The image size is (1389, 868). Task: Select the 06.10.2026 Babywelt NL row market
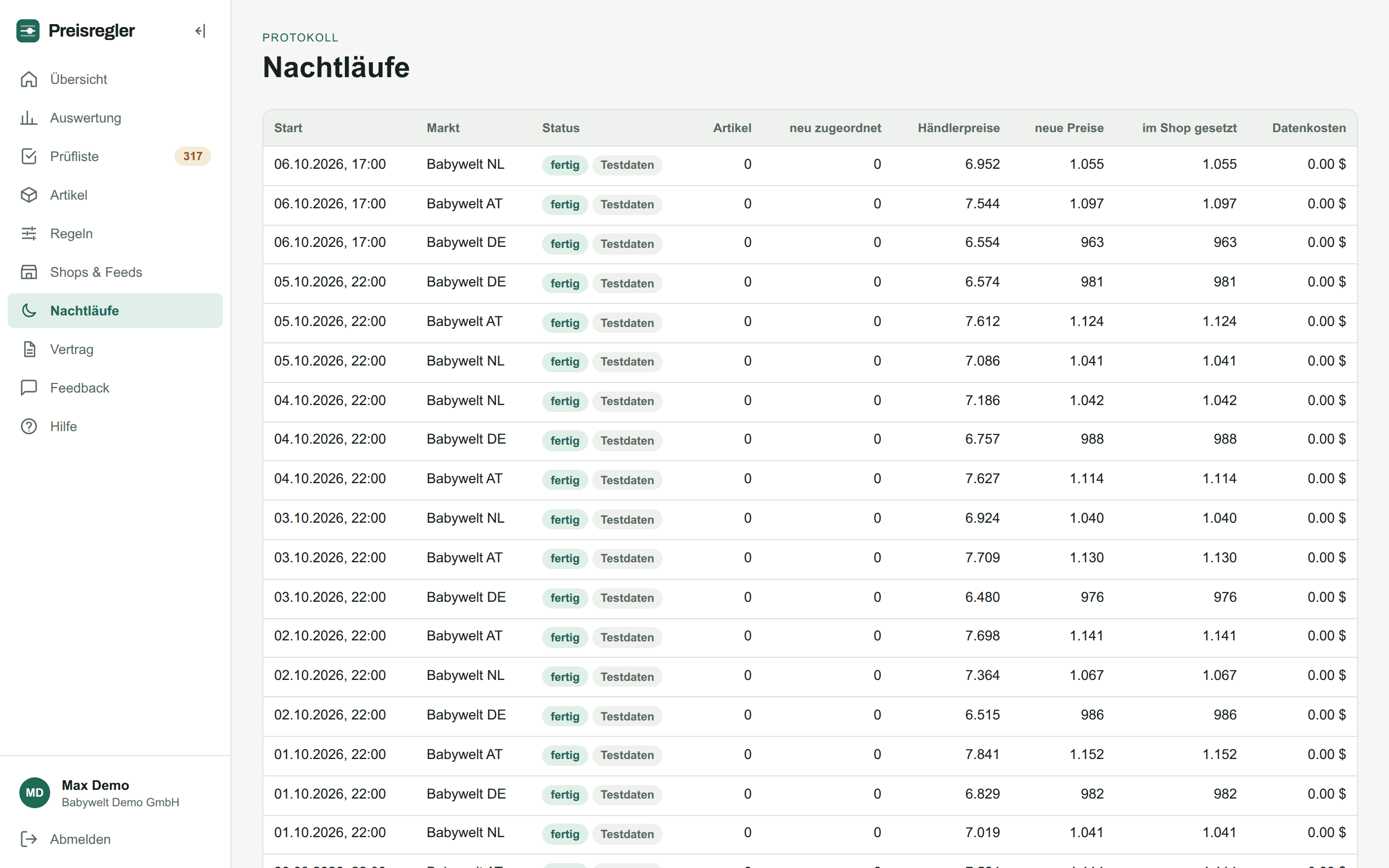(x=465, y=164)
